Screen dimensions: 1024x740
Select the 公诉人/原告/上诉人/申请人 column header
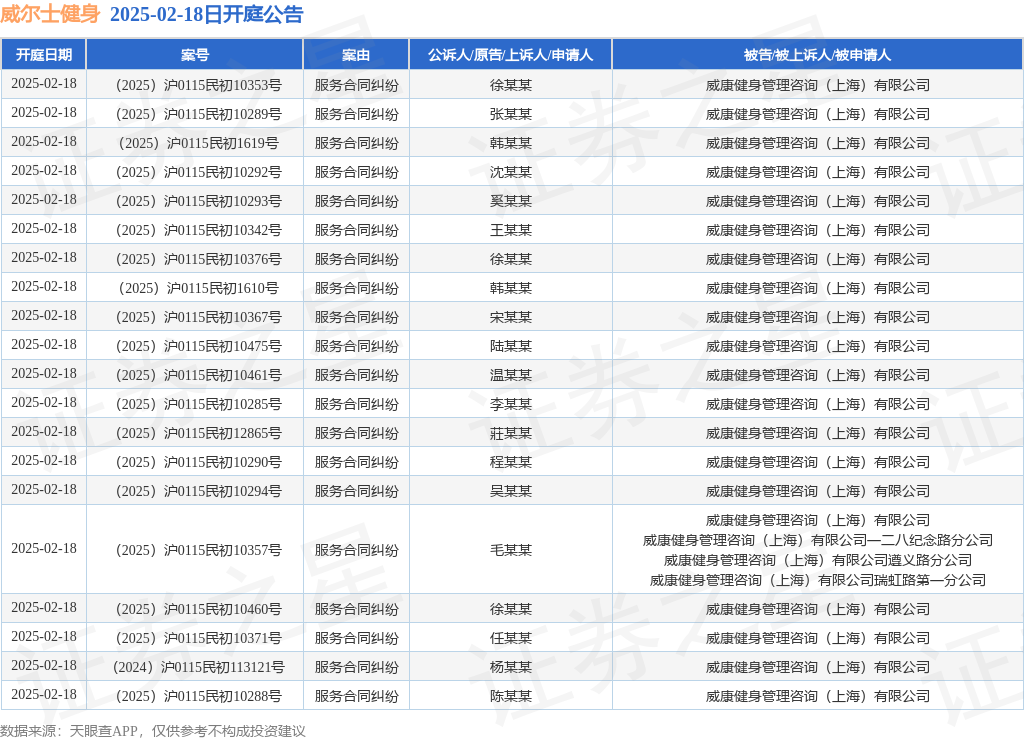[x=511, y=55]
